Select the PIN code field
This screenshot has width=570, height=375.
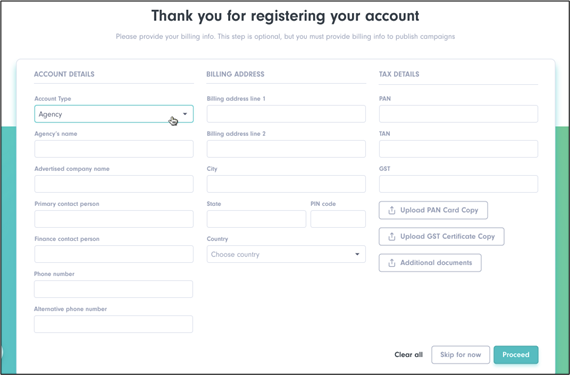tap(338, 219)
